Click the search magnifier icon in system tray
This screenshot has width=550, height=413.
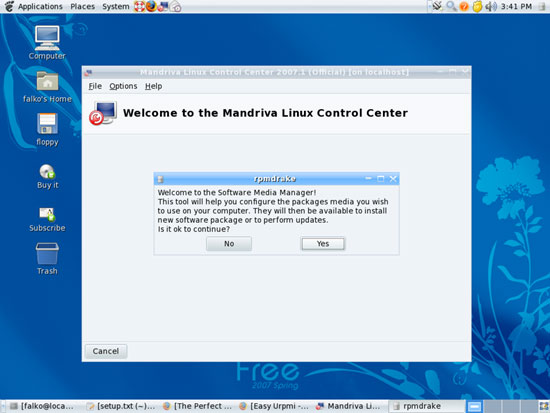click(x=451, y=6)
